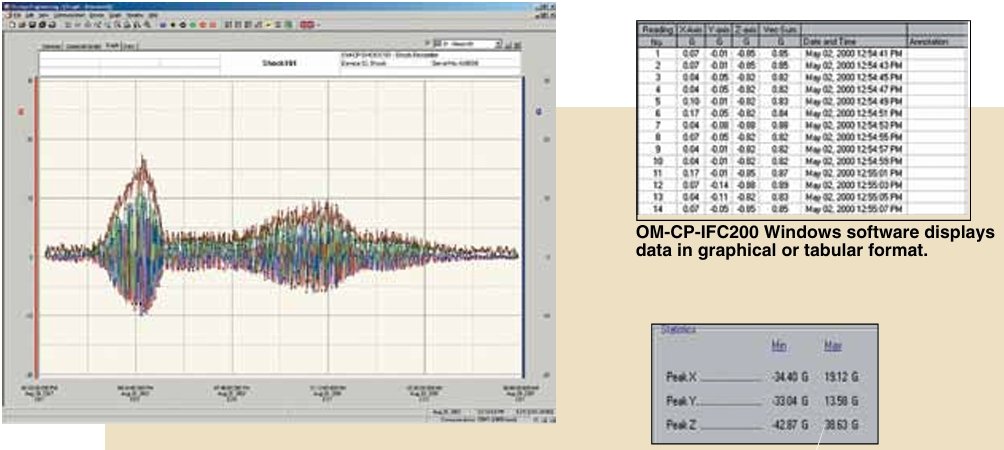Click the Shock101 graph title

pos(277,63)
